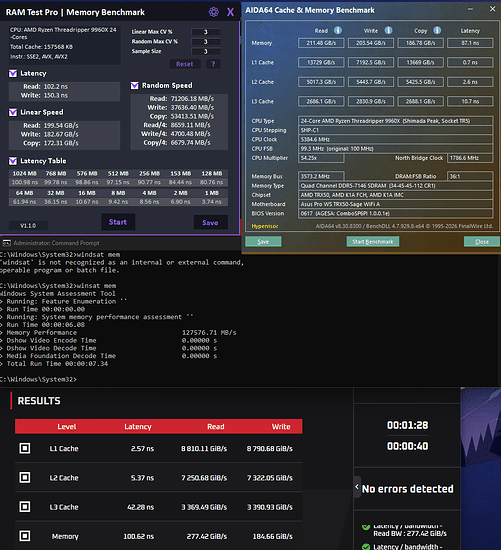Screen dimensions: 501x550
Task: Click Write column header in Results
Action: coord(281,427)
